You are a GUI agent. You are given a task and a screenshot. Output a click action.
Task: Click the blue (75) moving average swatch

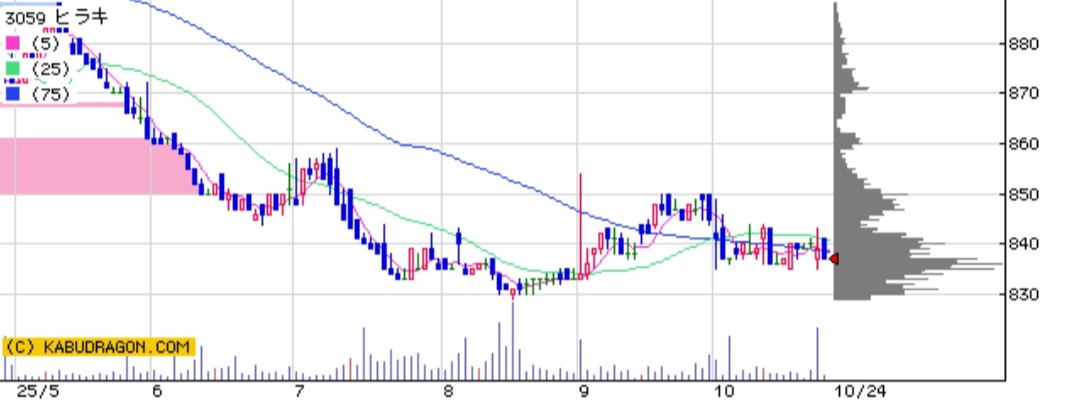pyautogui.click(x=13, y=94)
